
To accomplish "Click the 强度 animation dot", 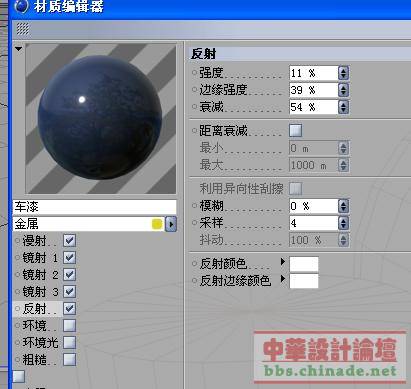I will click(x=194, y=72).
